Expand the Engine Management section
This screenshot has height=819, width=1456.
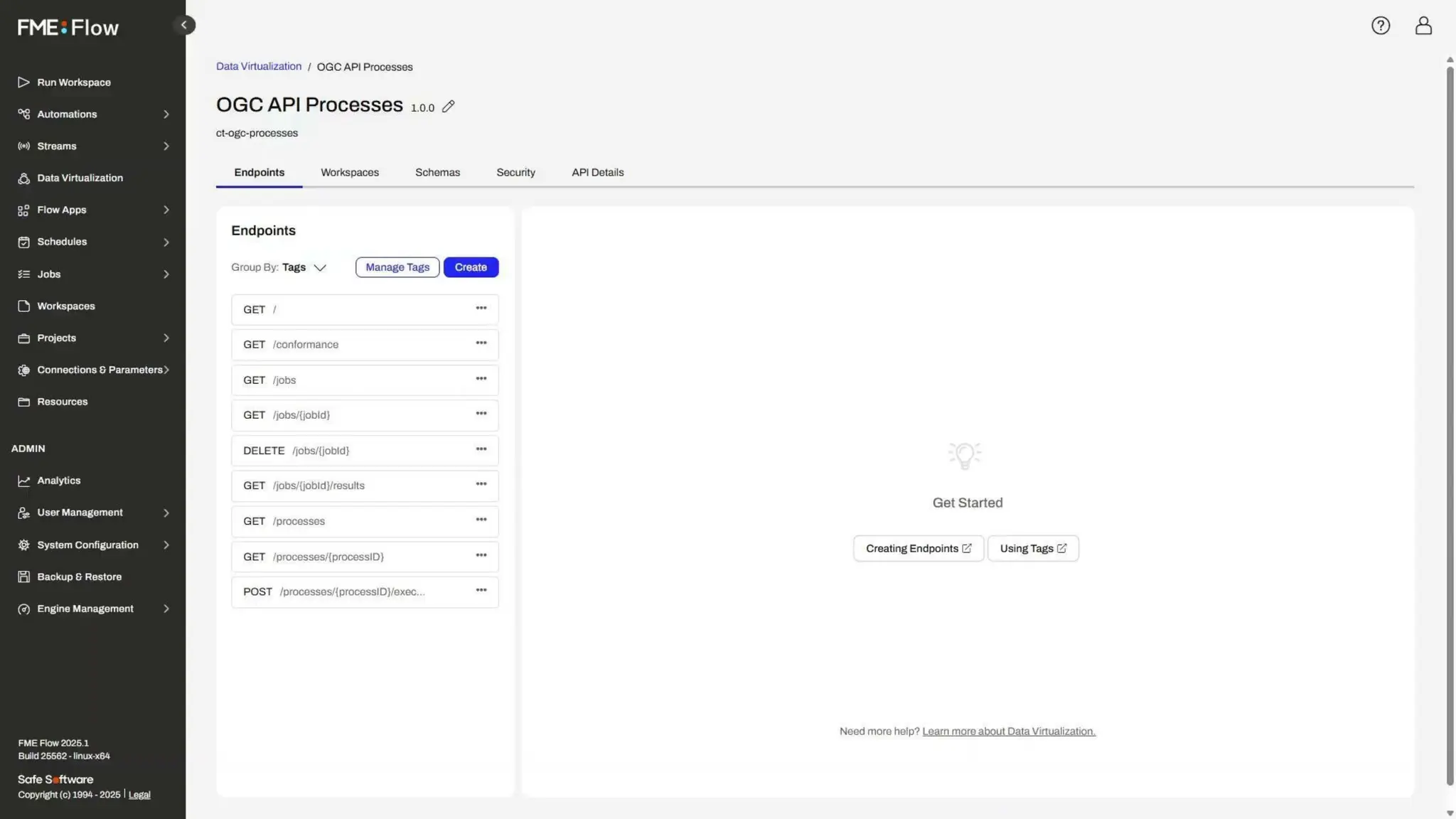coord(166,609)
